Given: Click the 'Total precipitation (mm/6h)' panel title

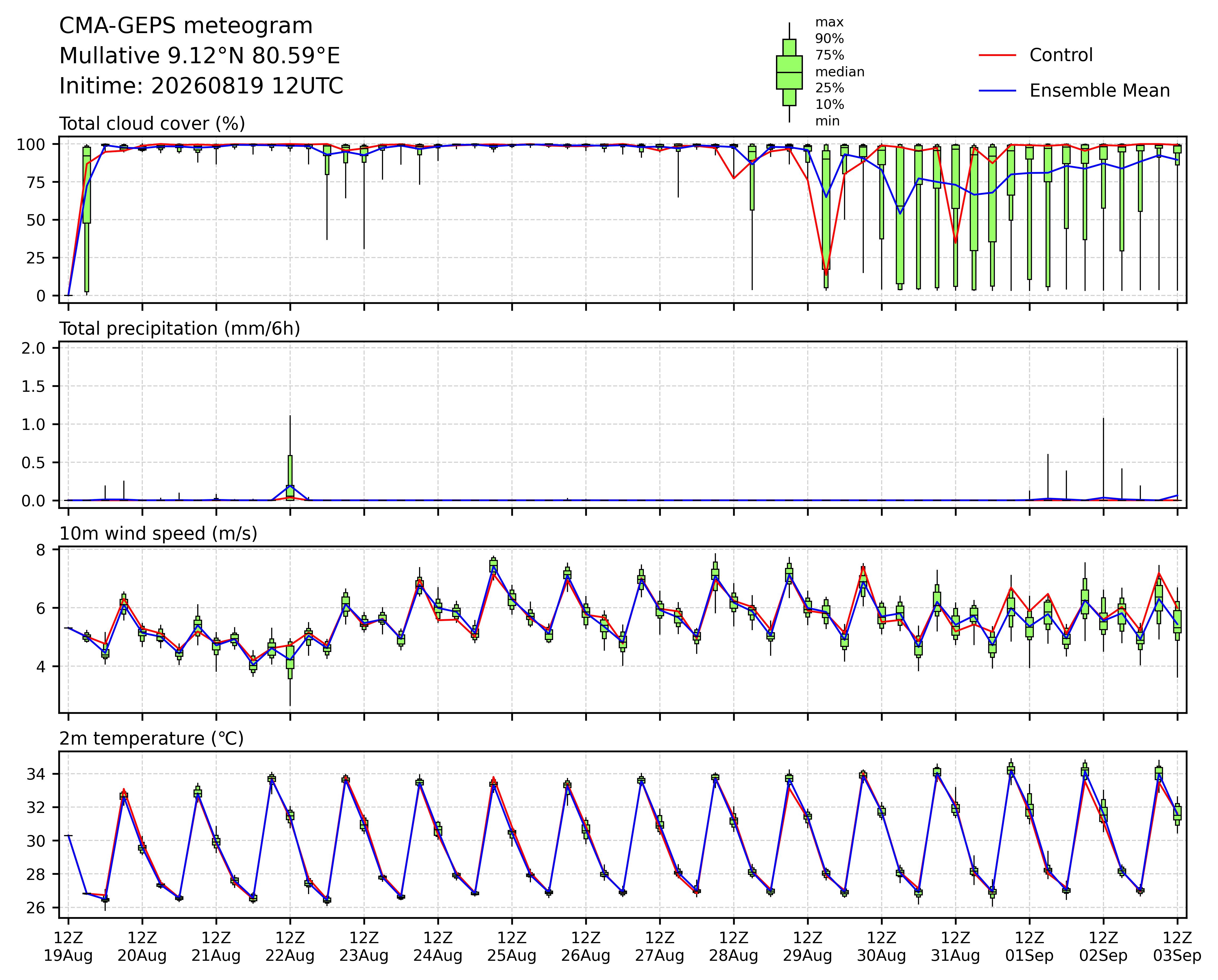Looking at the screenshot, I should pos(180,329).
